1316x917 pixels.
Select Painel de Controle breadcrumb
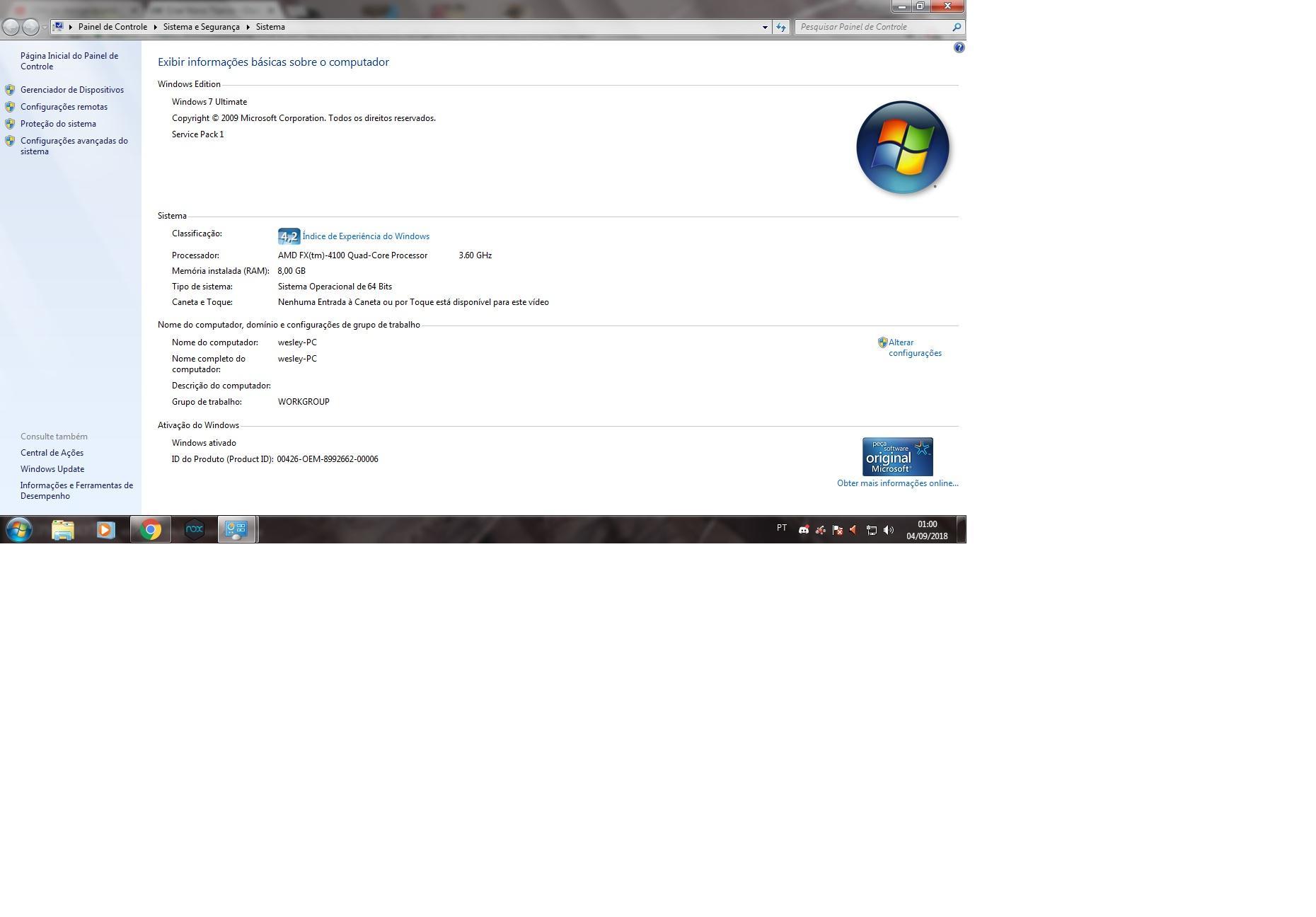(112, 27)
